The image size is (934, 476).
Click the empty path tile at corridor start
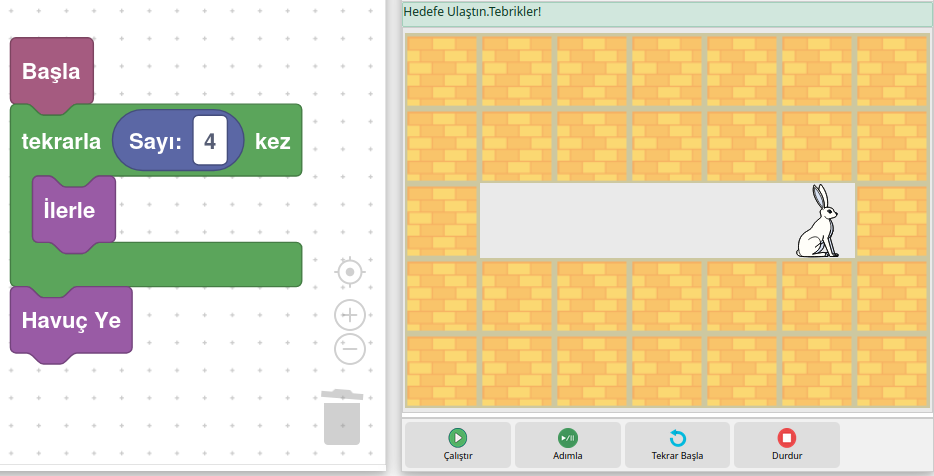coord(517,221)
